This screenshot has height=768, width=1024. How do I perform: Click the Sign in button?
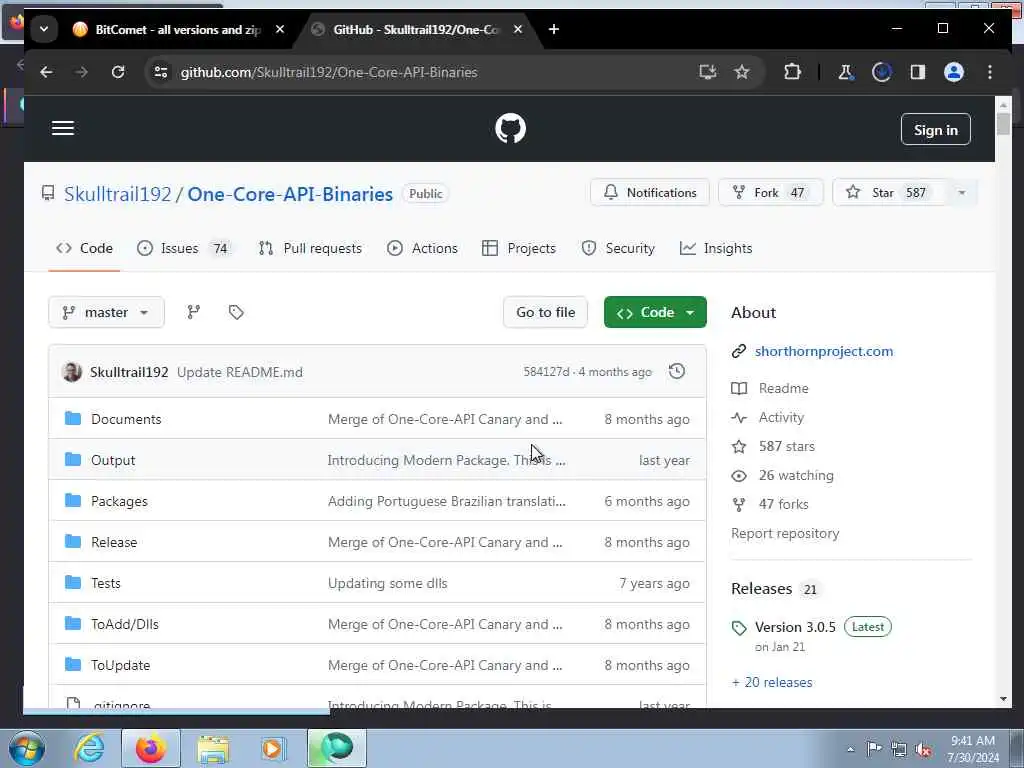935,130
